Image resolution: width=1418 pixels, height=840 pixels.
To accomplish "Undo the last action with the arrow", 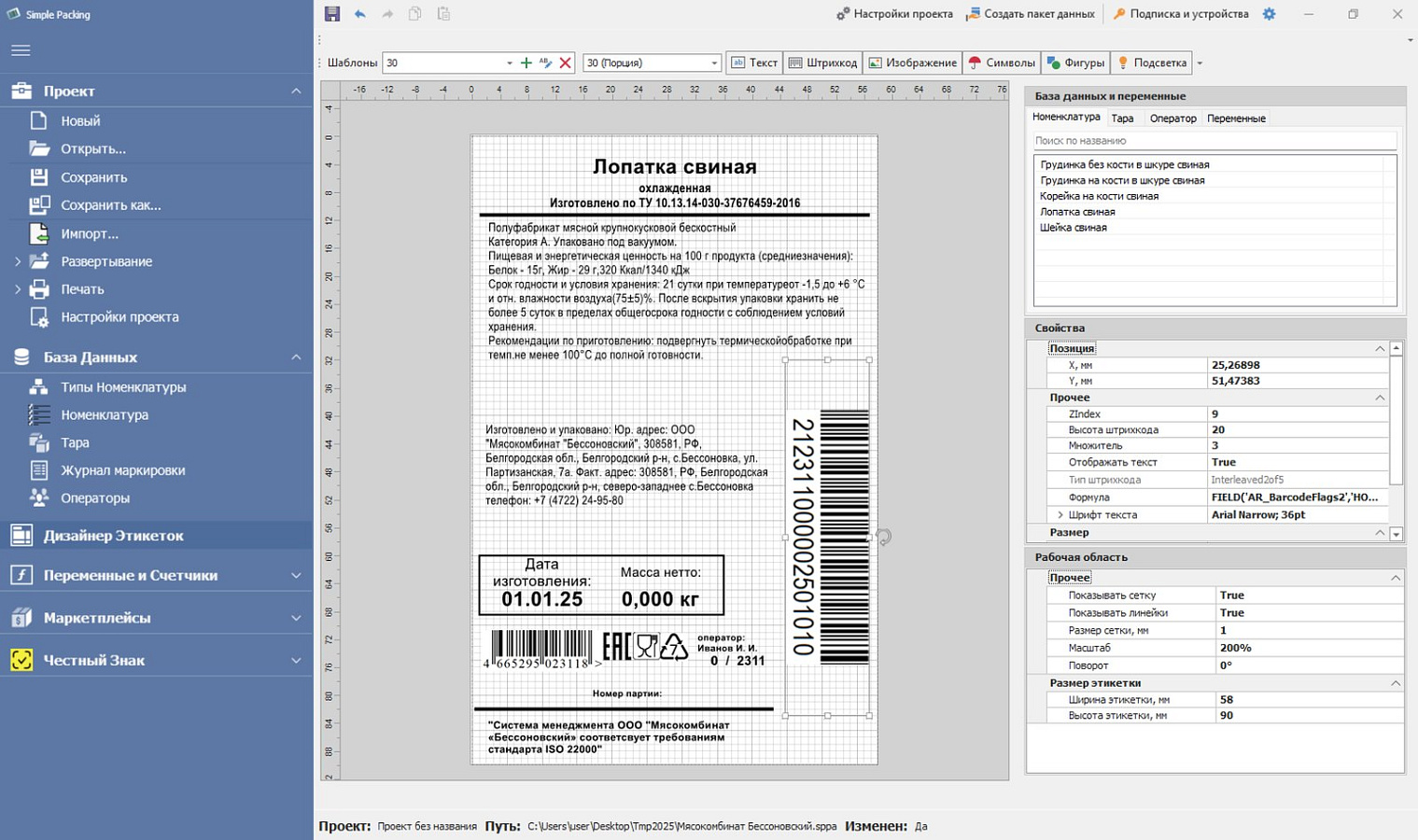I will [x=360, y=14].
